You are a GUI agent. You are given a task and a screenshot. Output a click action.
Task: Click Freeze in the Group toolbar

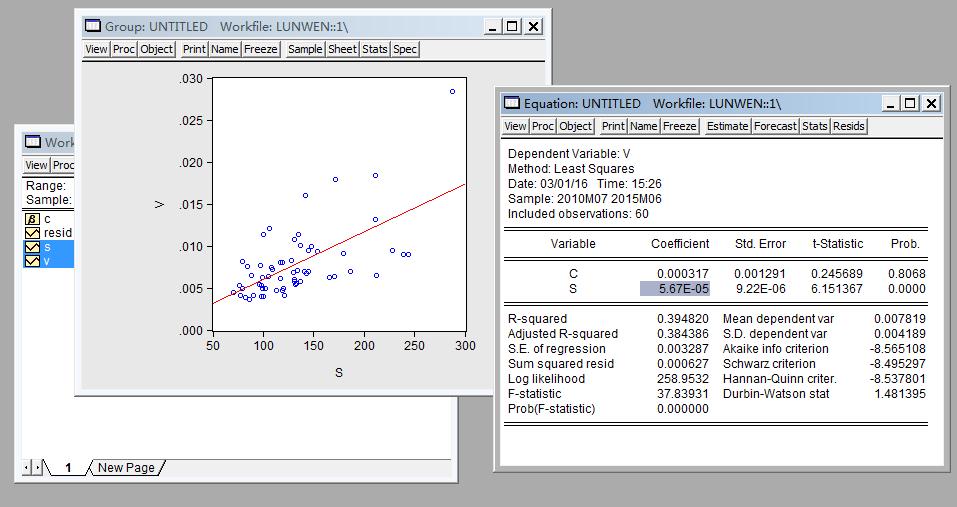pos(261,49)
